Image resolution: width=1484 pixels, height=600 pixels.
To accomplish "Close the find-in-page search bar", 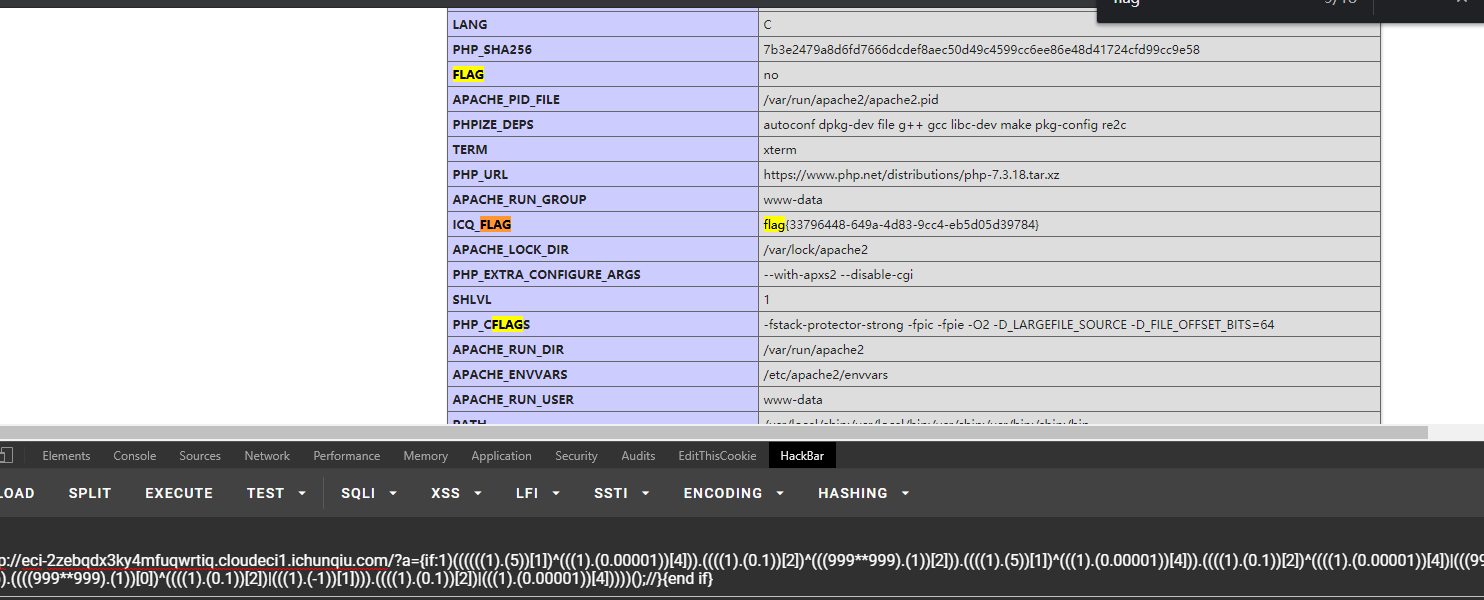I will pyautogui.click(x=1461, y=3).
